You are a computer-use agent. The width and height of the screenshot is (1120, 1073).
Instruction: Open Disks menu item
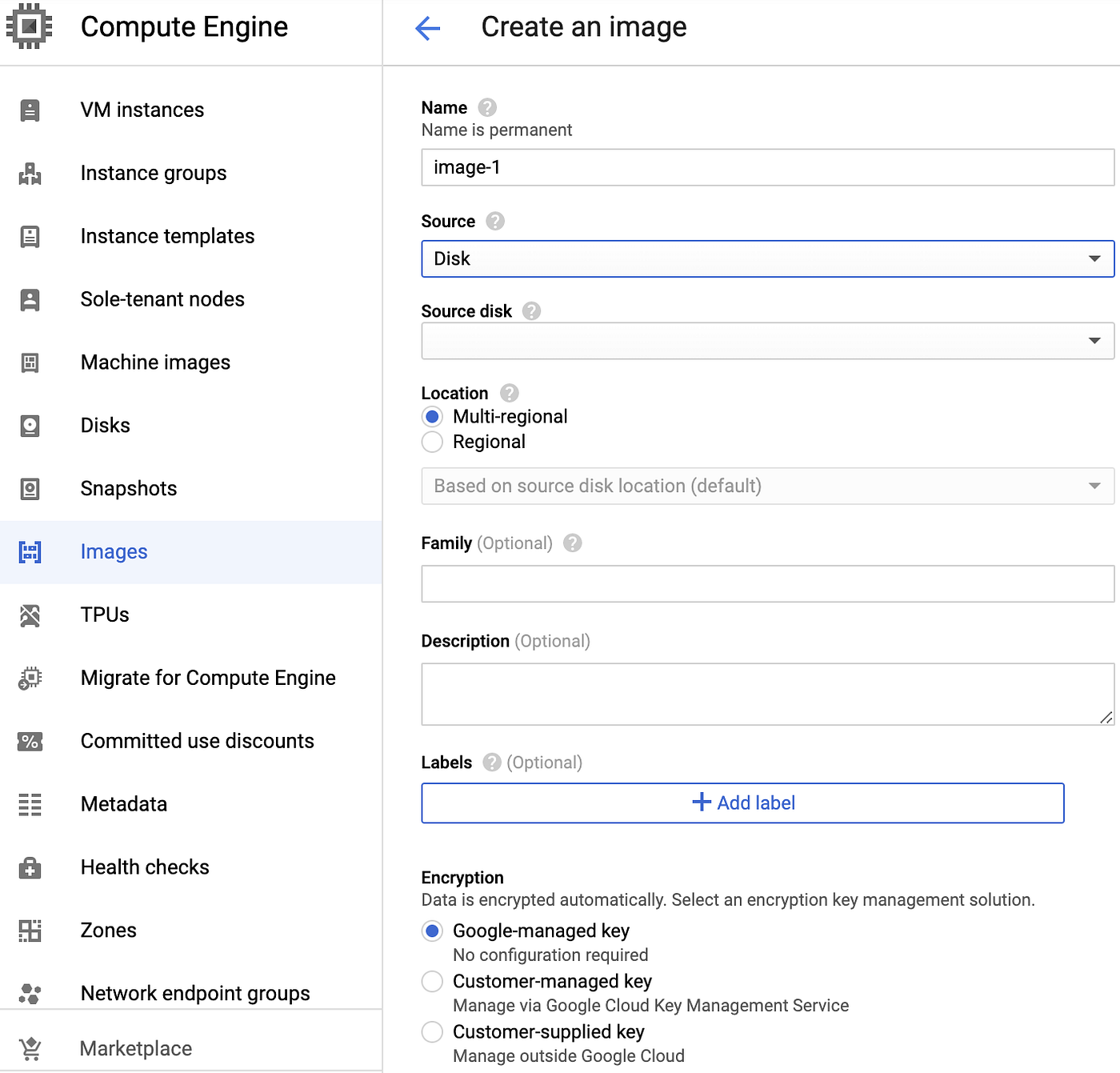pyautogui.click(x=190, y=426)
